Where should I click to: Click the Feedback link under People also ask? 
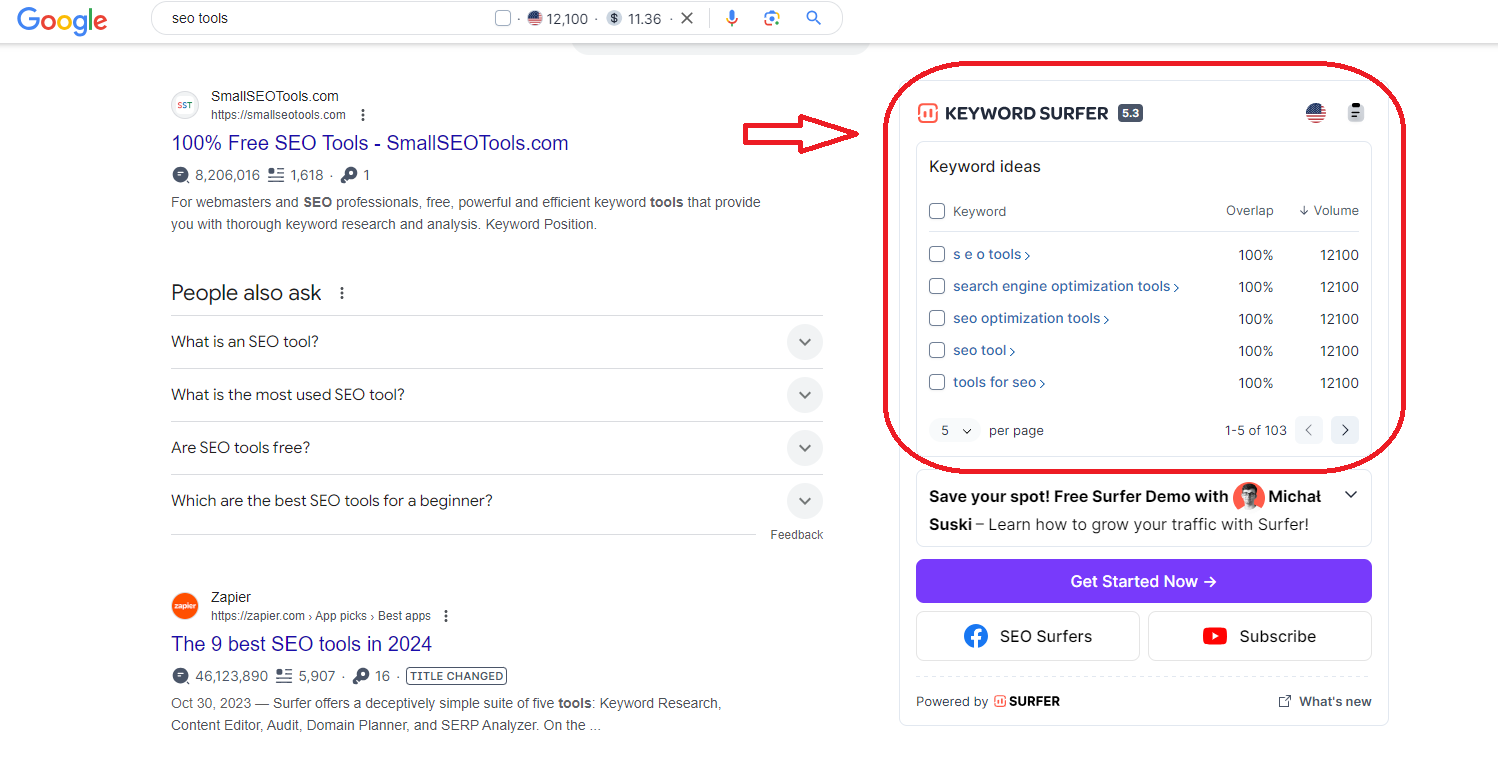pyautogui.click(x=797, y=535)
